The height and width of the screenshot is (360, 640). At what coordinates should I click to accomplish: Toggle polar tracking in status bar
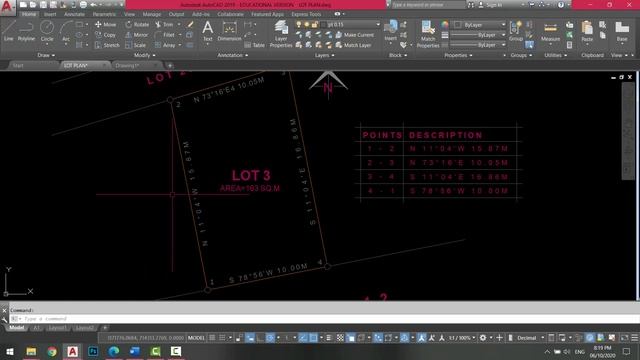[270, 338]
